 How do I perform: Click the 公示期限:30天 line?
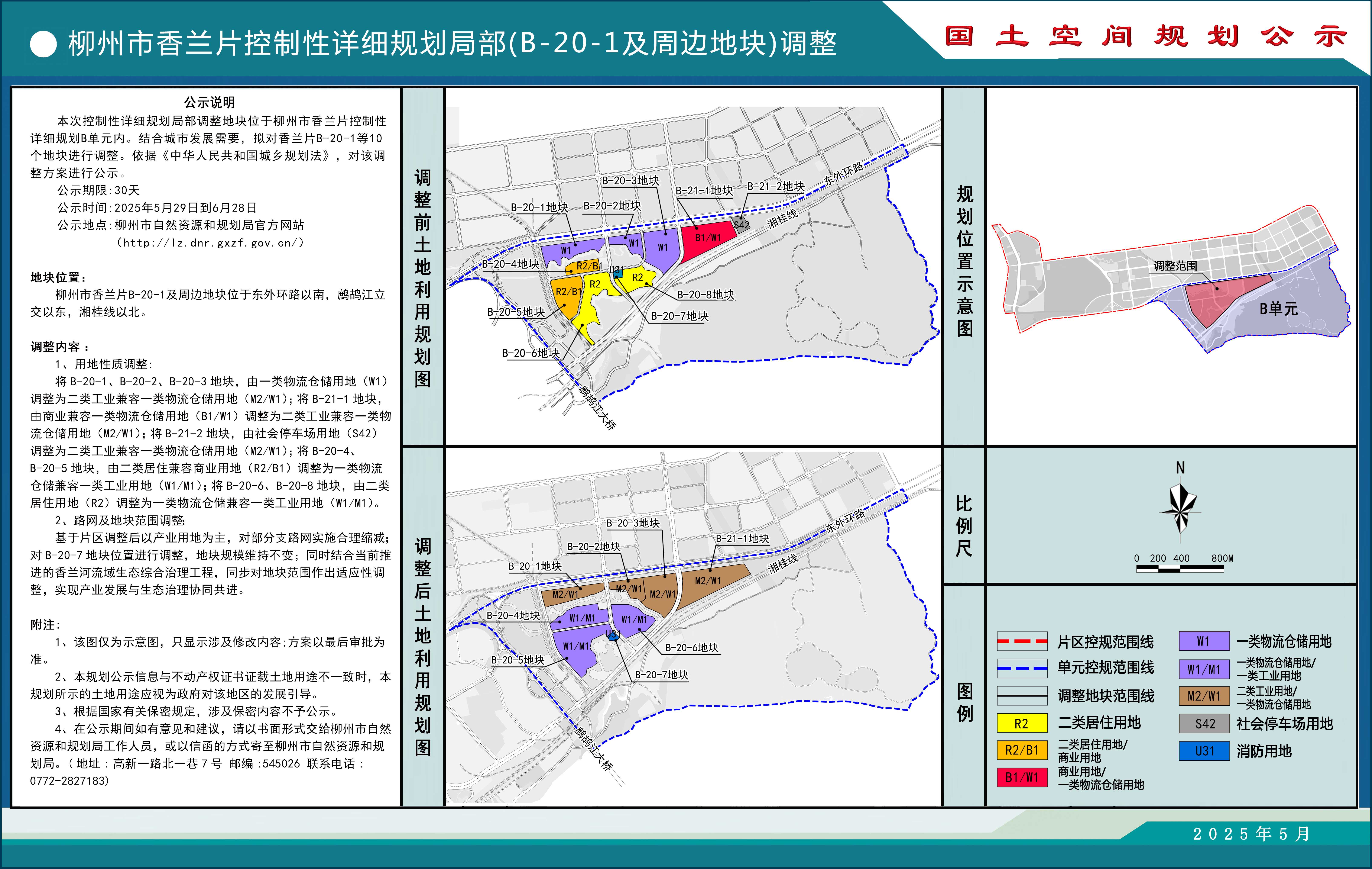pos(98,190)
